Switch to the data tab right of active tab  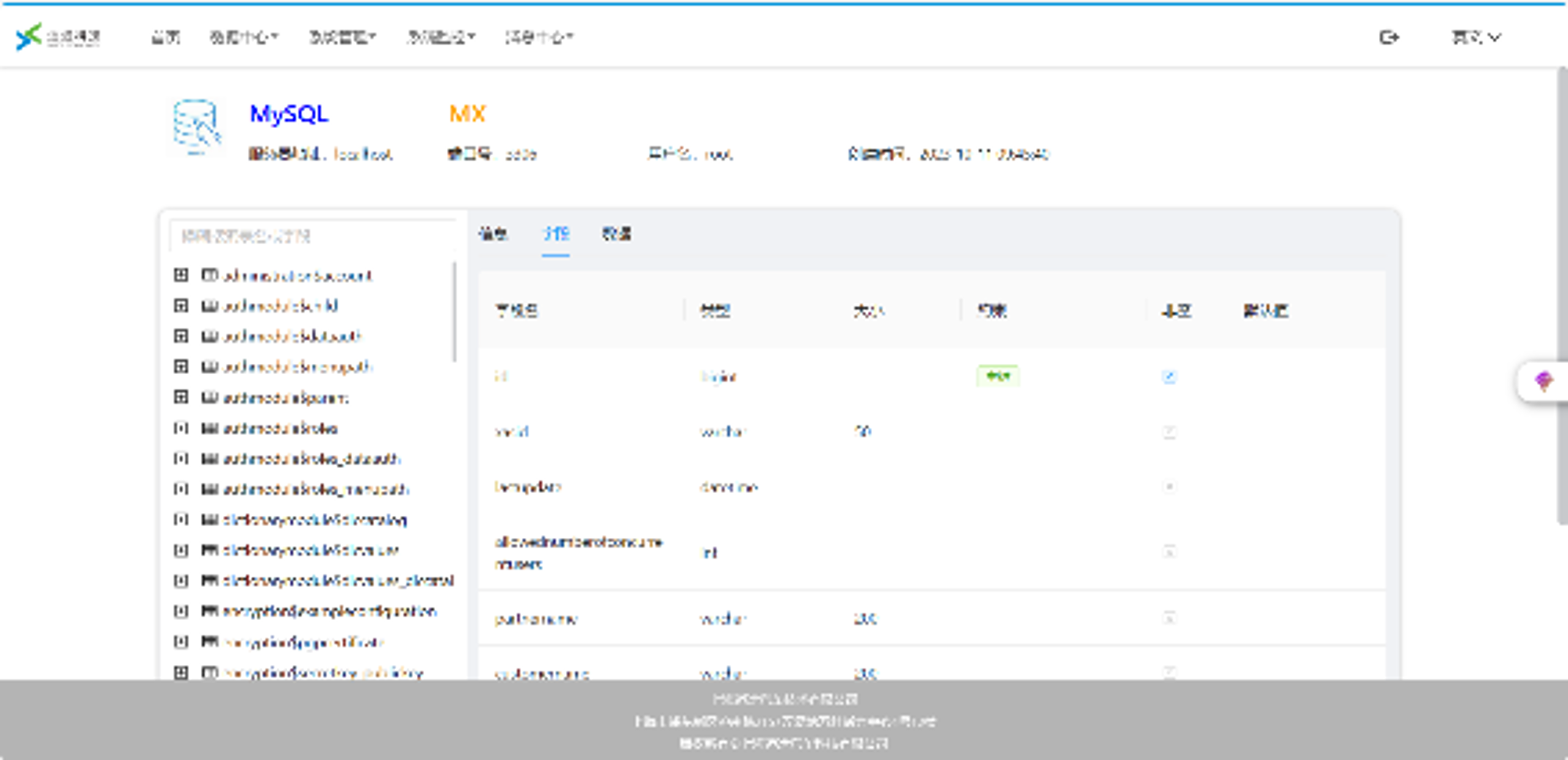click(x=617, y=234)
